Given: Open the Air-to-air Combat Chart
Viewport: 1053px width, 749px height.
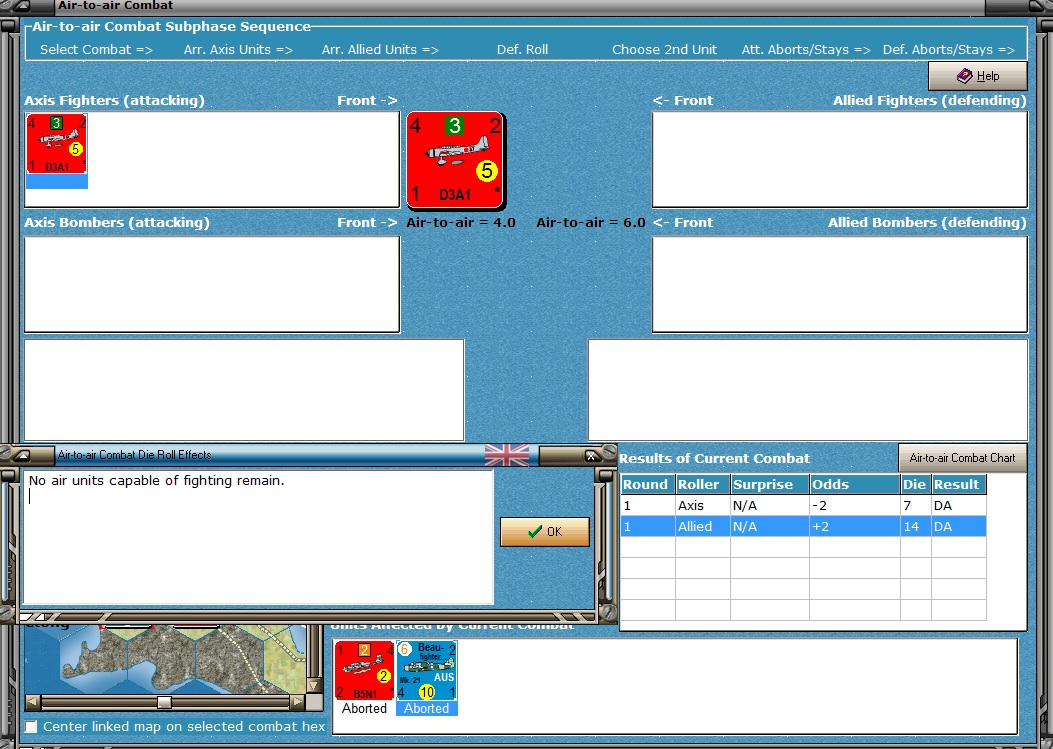Looking at the screenshot, I should tap(962, 457).
